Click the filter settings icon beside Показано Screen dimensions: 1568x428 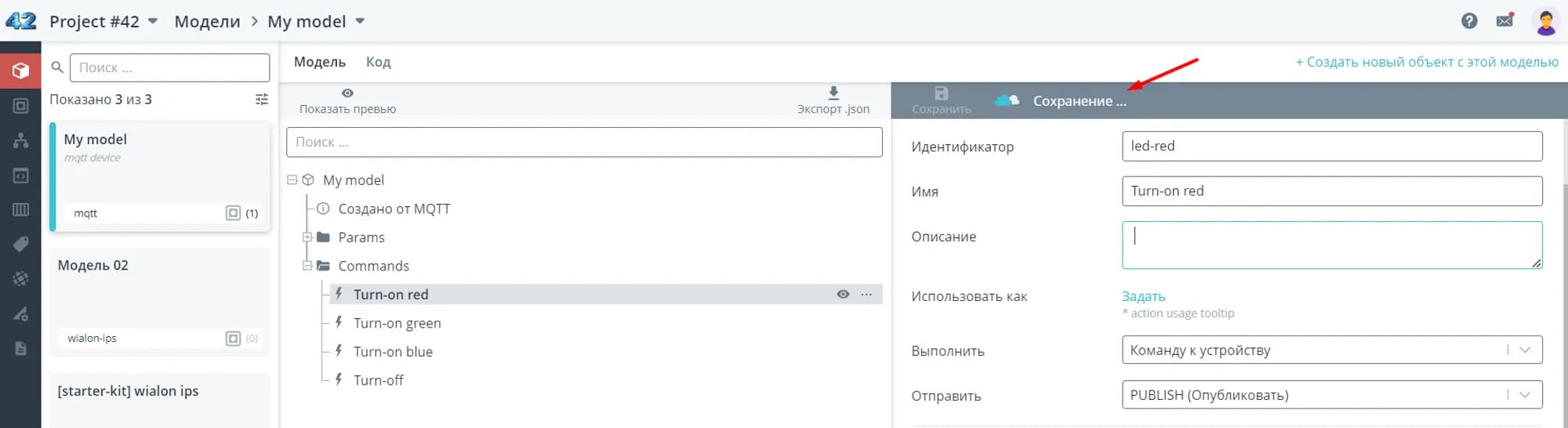(x=262, y=100)
